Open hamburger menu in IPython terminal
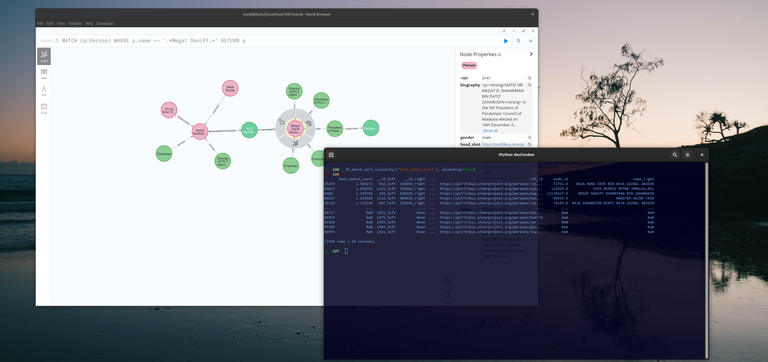Image resolution: width=768 pixels, height=362 pixels. click(x=688, y=155)
